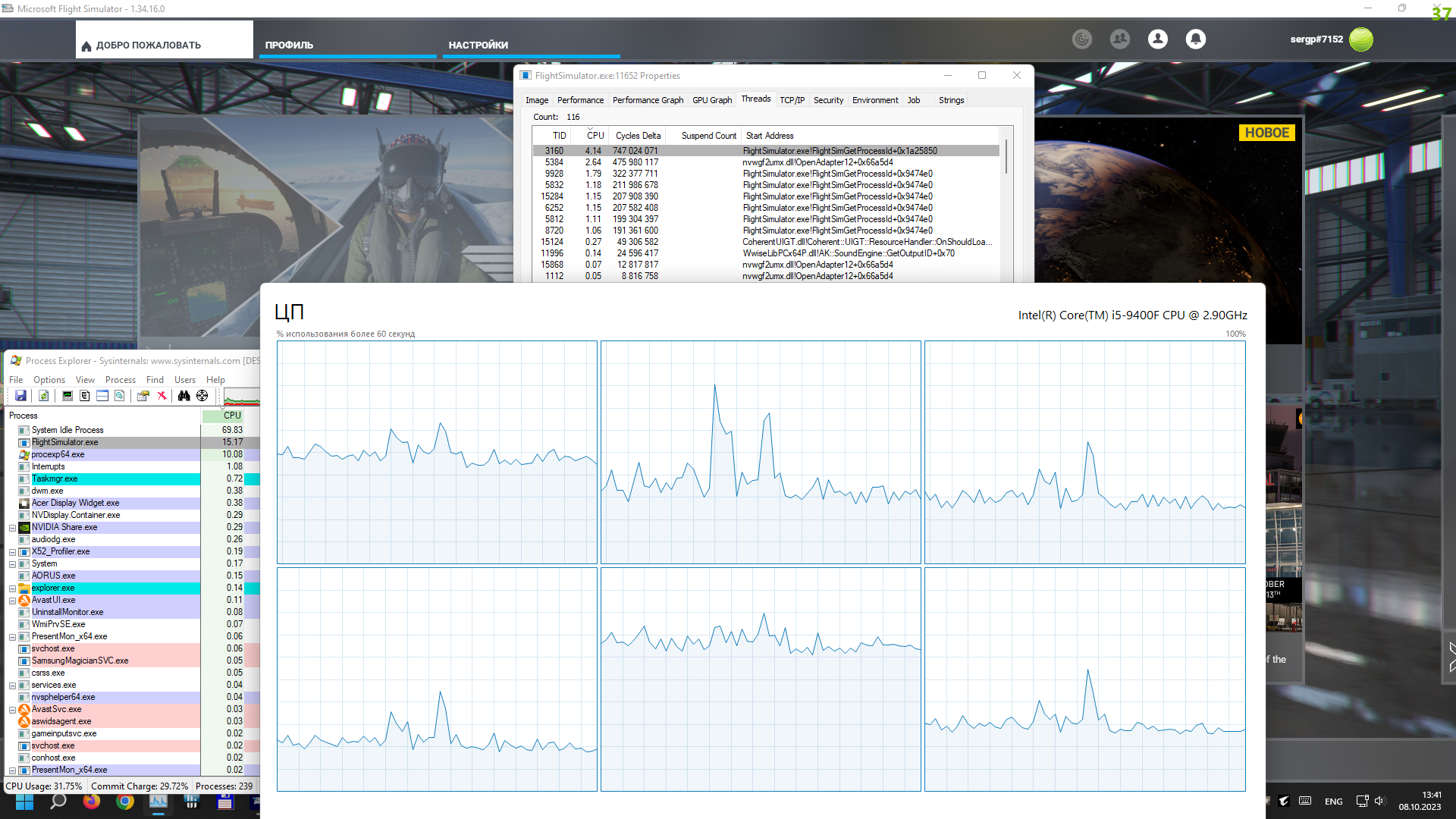Collapse the explorer.exe tree node
1456x819 pixels.
pos(12,588)
